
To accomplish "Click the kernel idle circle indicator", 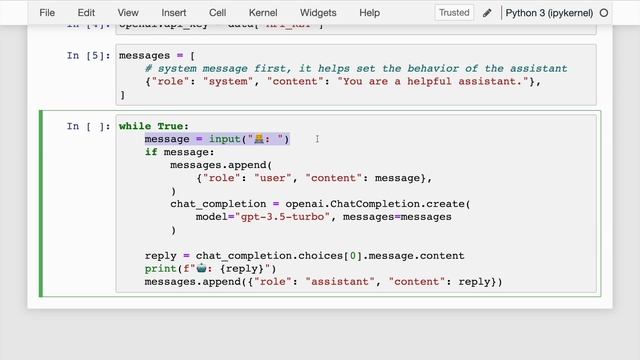I will coord(604,13).
